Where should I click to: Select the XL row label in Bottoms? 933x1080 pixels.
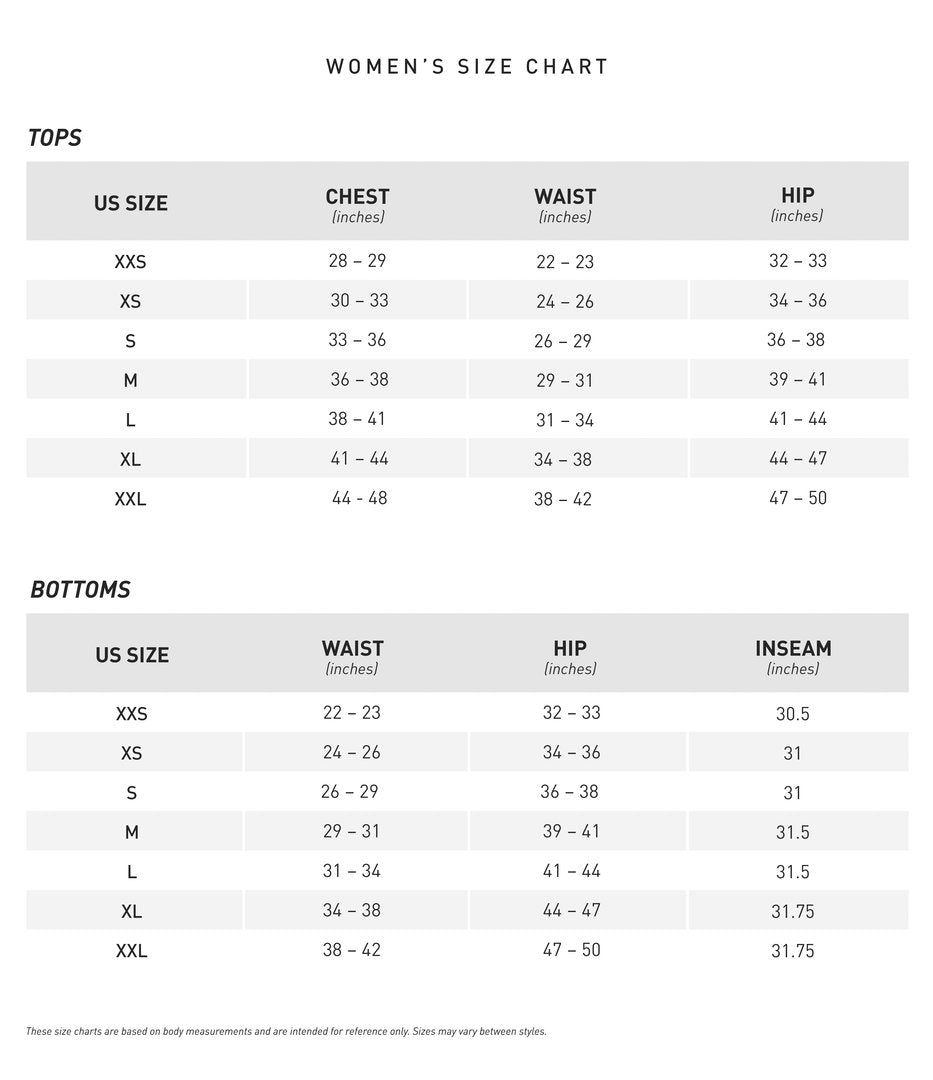pos(131,911)
